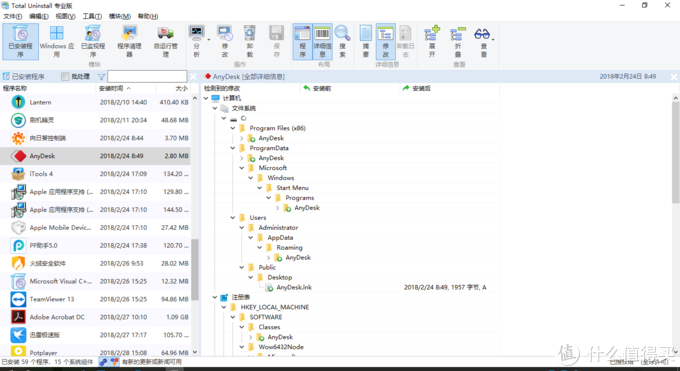Click the Lantern program icon
This screenshot has width=680, height=371.
(18, 102)
